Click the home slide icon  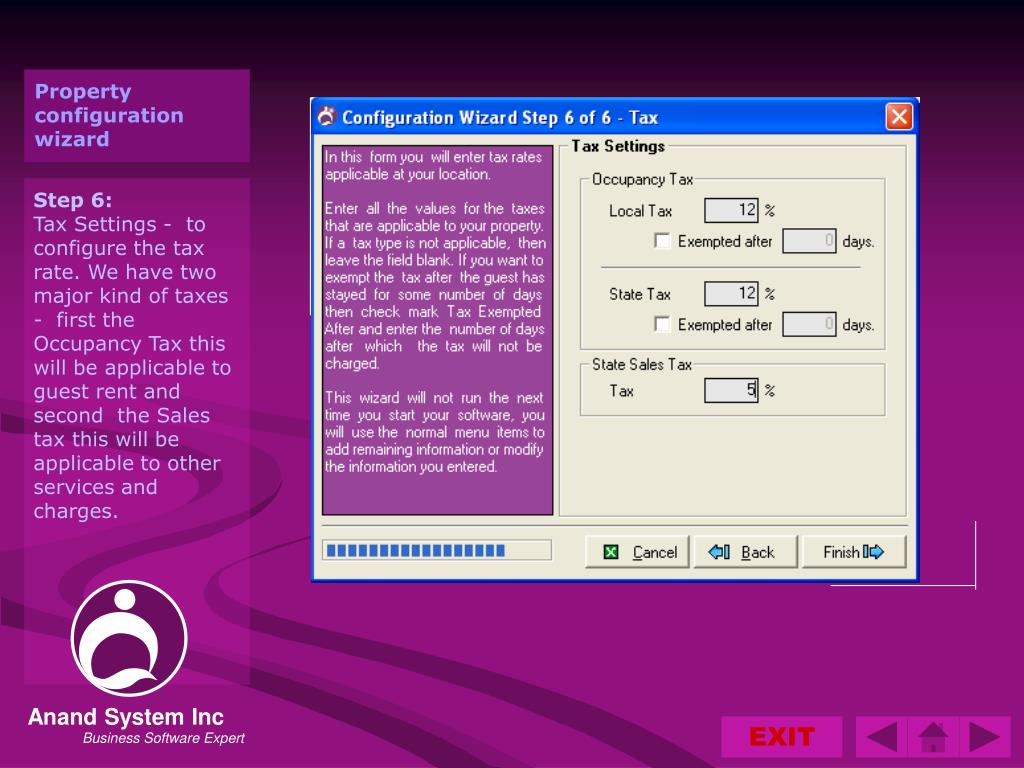pos(933,737)
